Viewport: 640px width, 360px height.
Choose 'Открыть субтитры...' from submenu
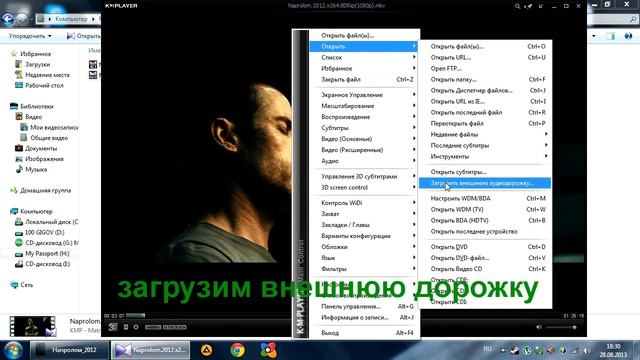485,172
